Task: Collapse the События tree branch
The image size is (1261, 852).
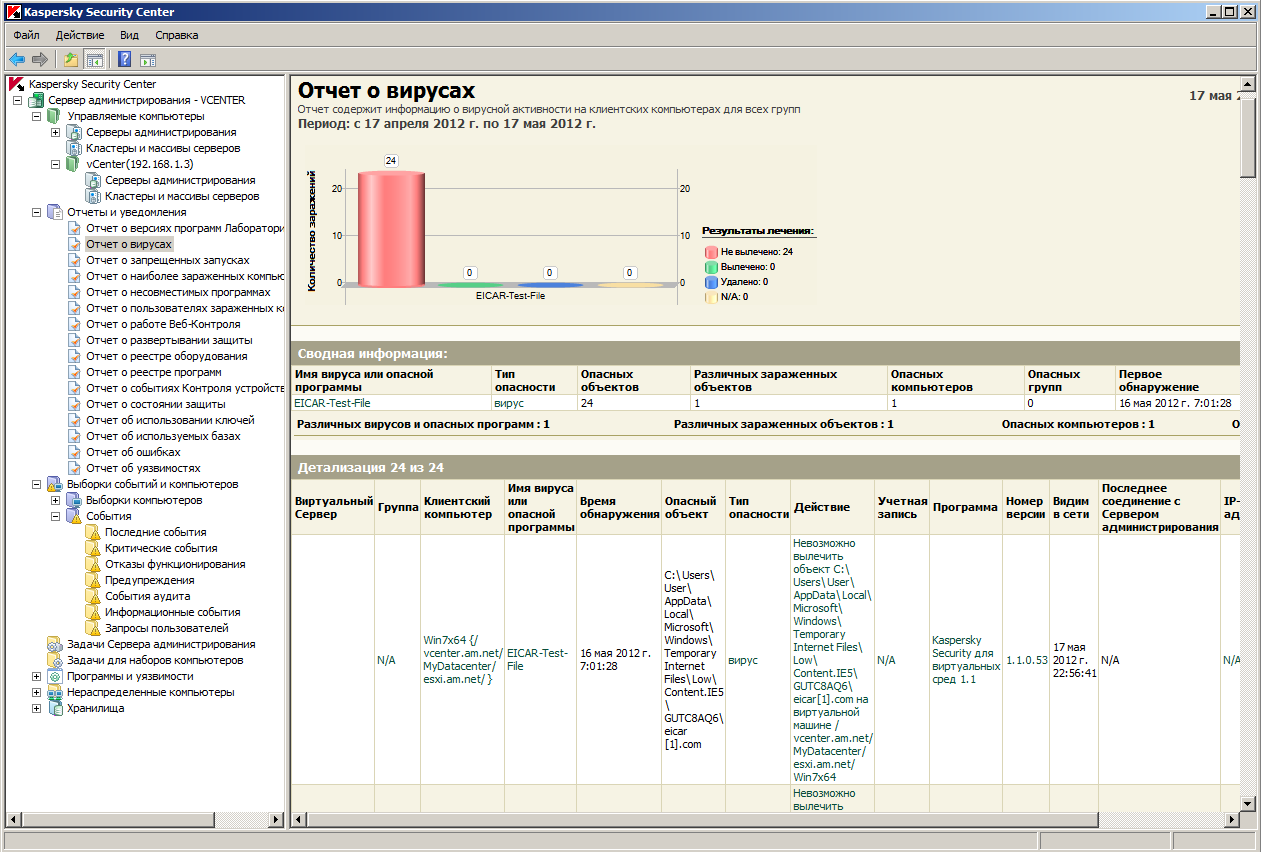Action: (x=56, y=516)
